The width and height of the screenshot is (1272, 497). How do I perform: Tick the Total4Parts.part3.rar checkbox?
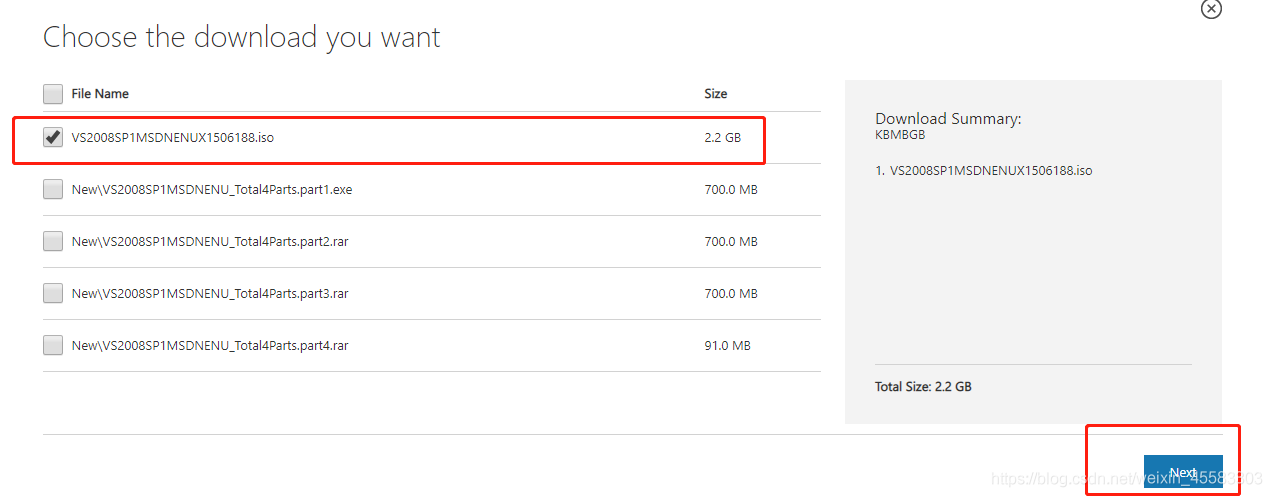tap(53, 294)
